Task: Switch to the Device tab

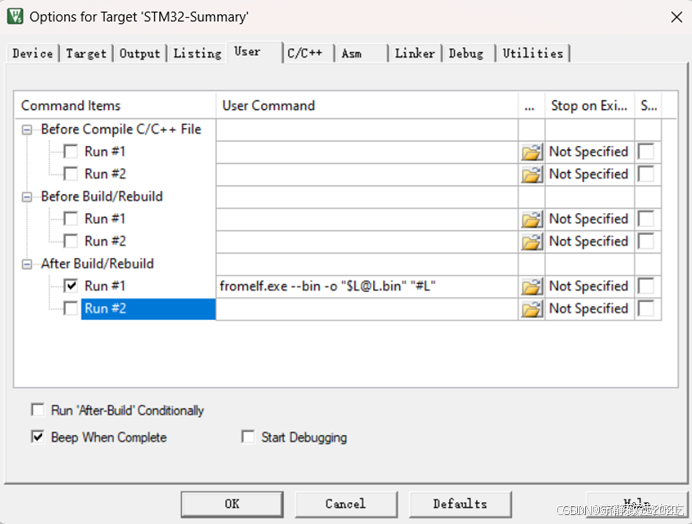Action: point(33,53)
